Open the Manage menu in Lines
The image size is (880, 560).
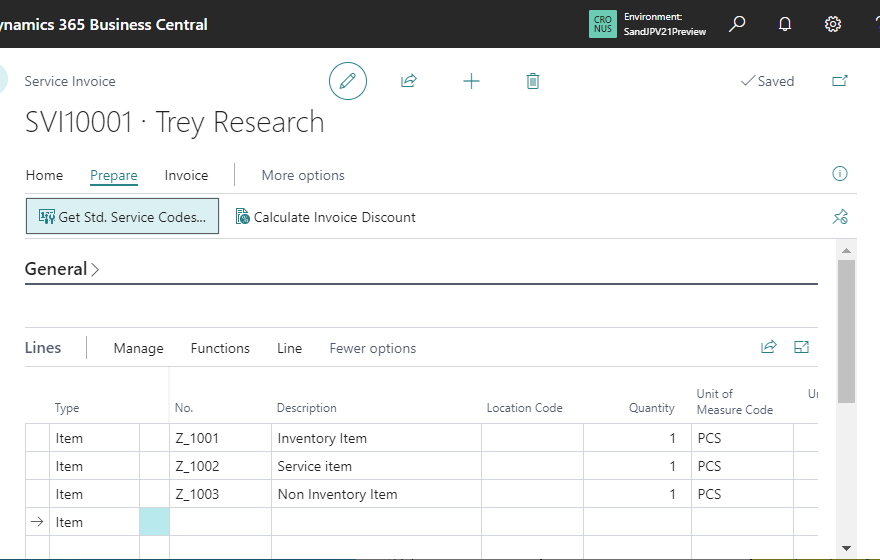click(x=139, y=348)
